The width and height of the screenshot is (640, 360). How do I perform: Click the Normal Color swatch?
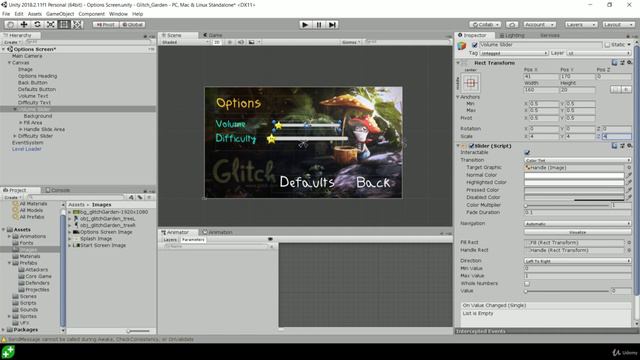click(574, 175)
